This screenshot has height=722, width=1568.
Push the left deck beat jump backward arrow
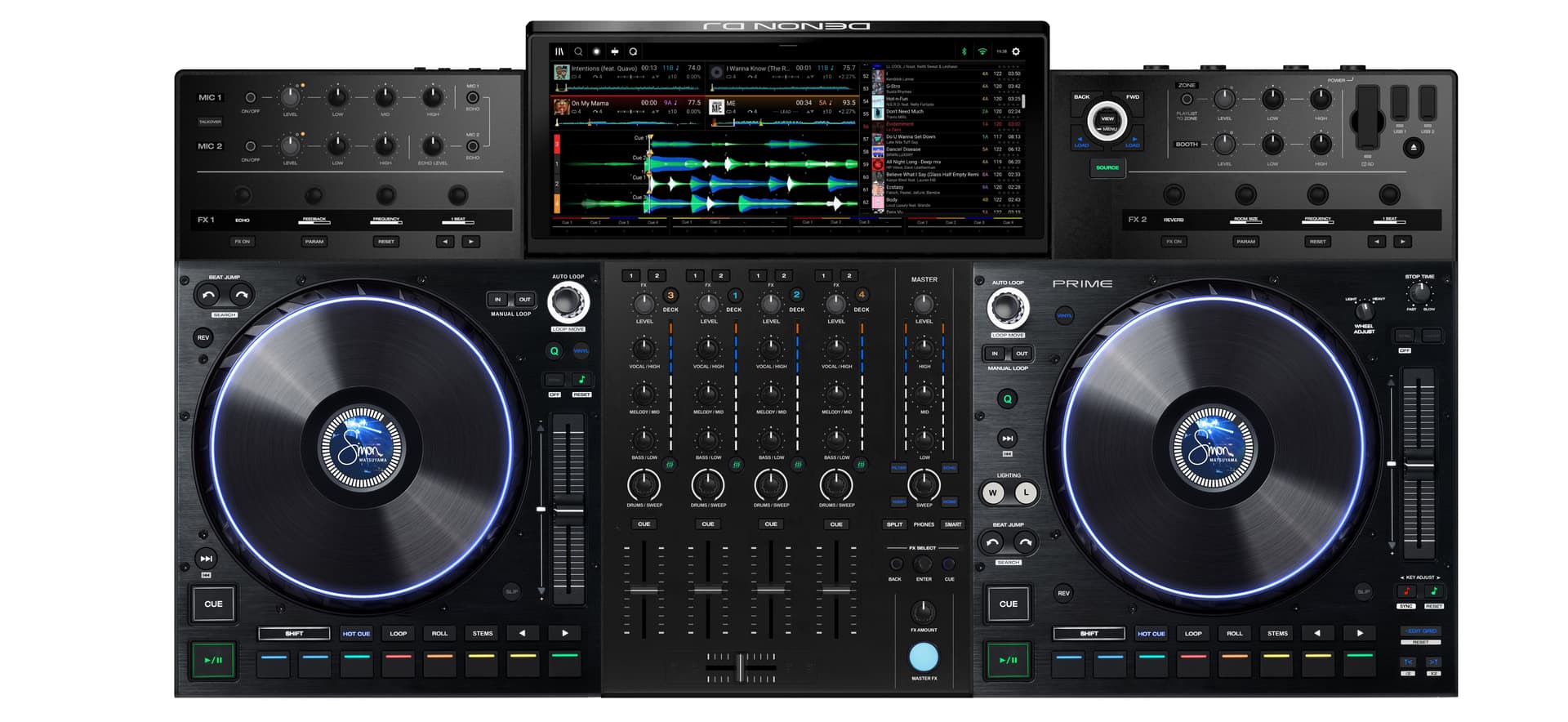[207, 295]
